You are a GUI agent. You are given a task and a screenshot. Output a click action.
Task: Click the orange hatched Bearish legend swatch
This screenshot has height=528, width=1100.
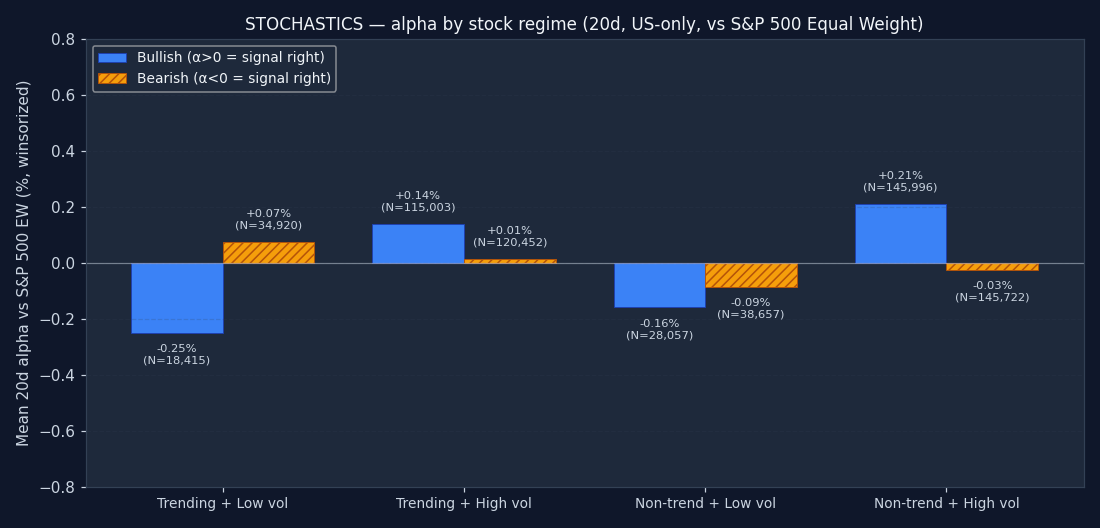pyautogui.click(x=112, y=79)
